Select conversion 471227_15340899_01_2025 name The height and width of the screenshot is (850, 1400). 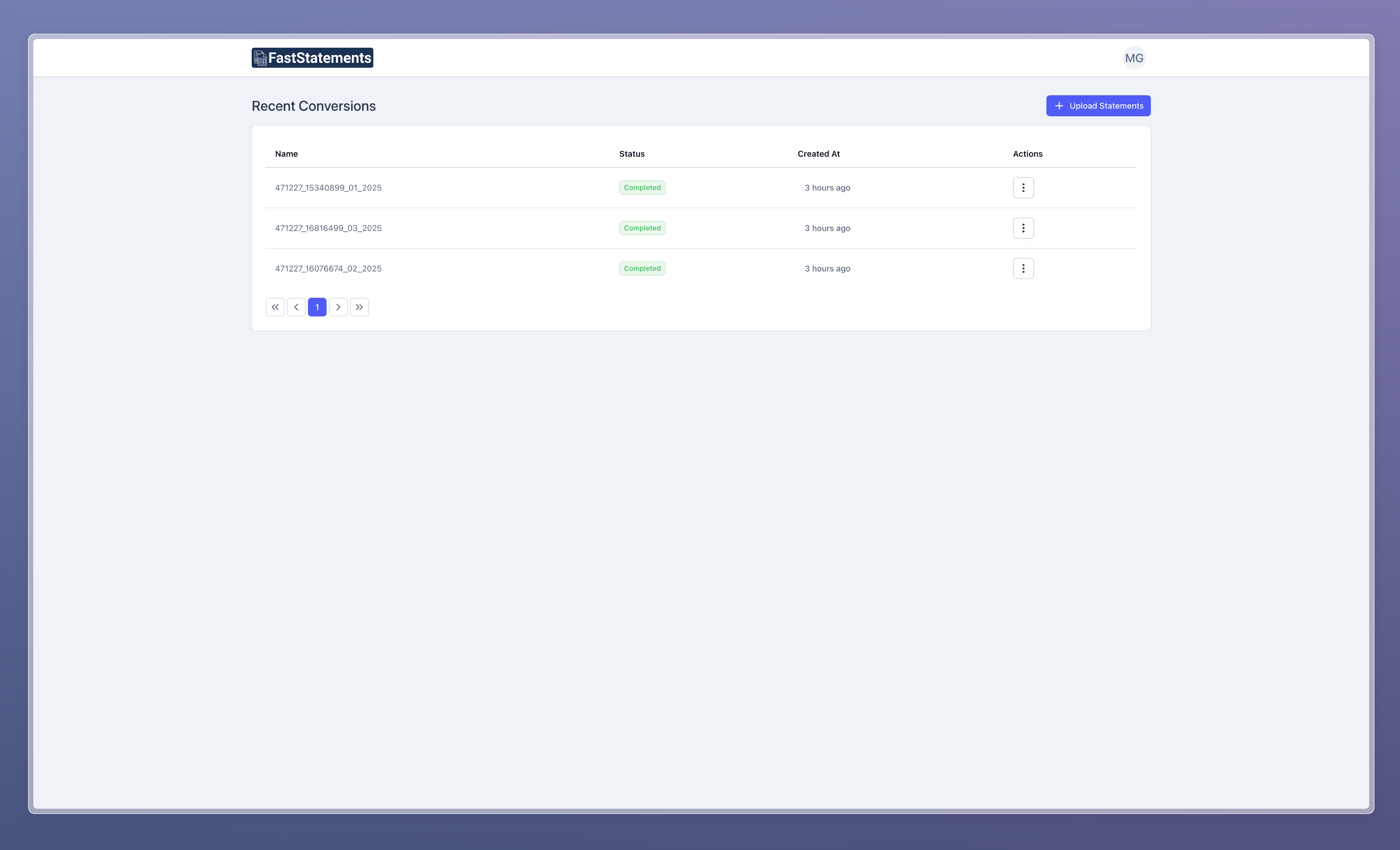[328, 188]
